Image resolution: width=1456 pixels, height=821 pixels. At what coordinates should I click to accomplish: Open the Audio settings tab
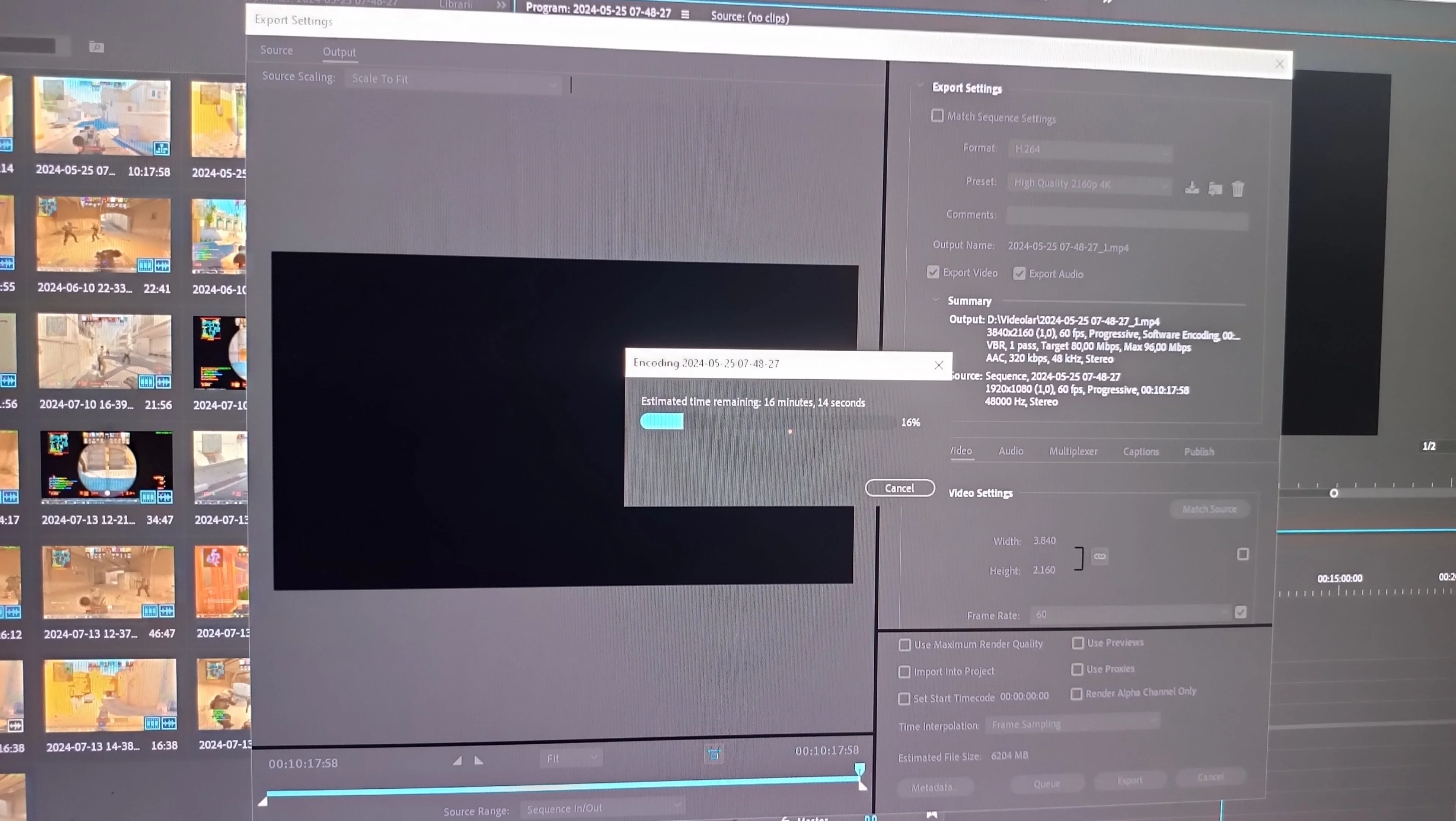[x=1010, y=451]
